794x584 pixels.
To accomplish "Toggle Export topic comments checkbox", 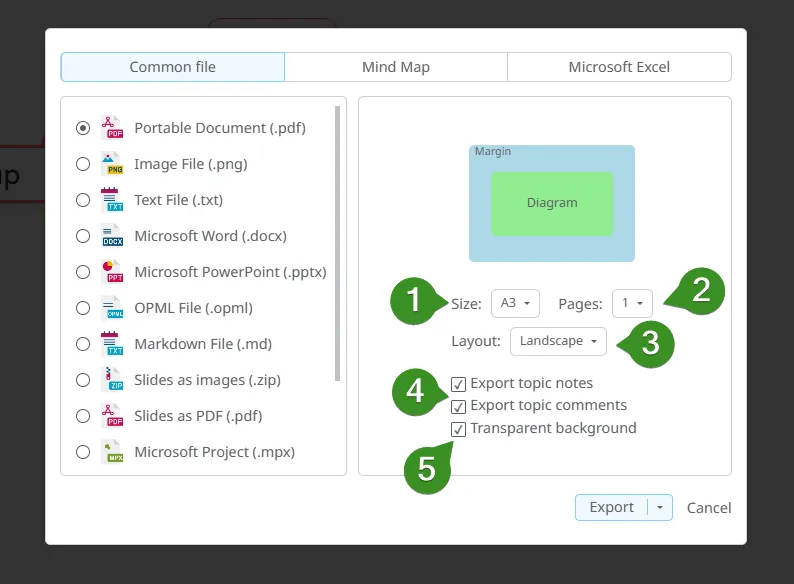I will pyautogui.click(x=458, y=406).
